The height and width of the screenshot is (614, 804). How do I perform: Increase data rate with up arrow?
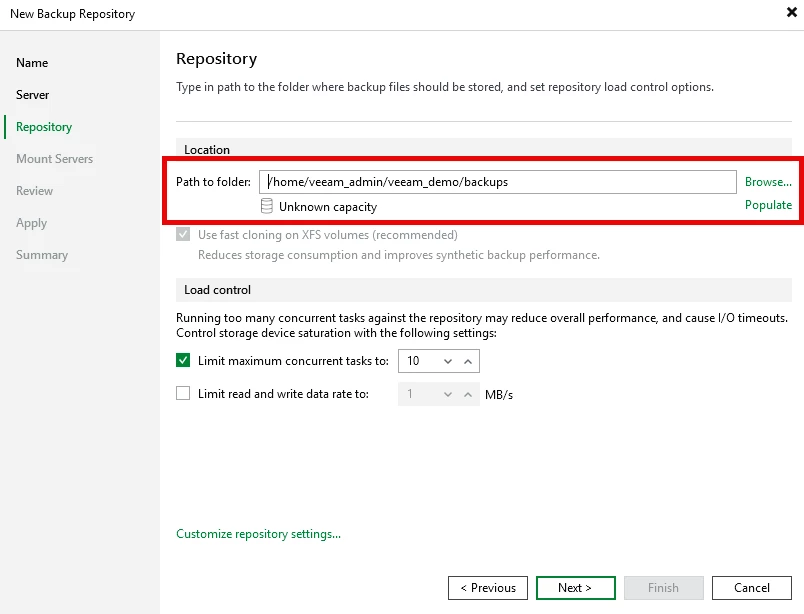[x=468, y=394]
